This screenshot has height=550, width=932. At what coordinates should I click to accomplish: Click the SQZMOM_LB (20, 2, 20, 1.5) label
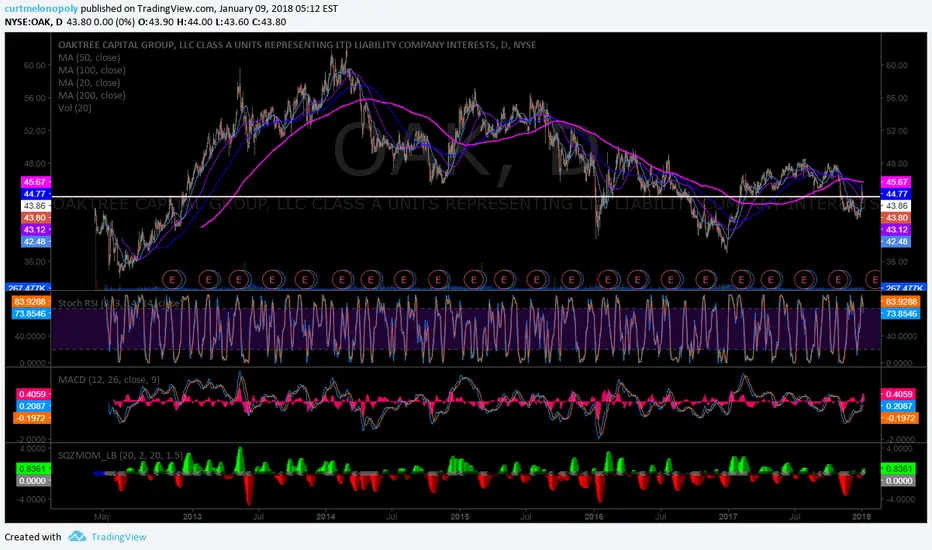[x=121, y=455]
